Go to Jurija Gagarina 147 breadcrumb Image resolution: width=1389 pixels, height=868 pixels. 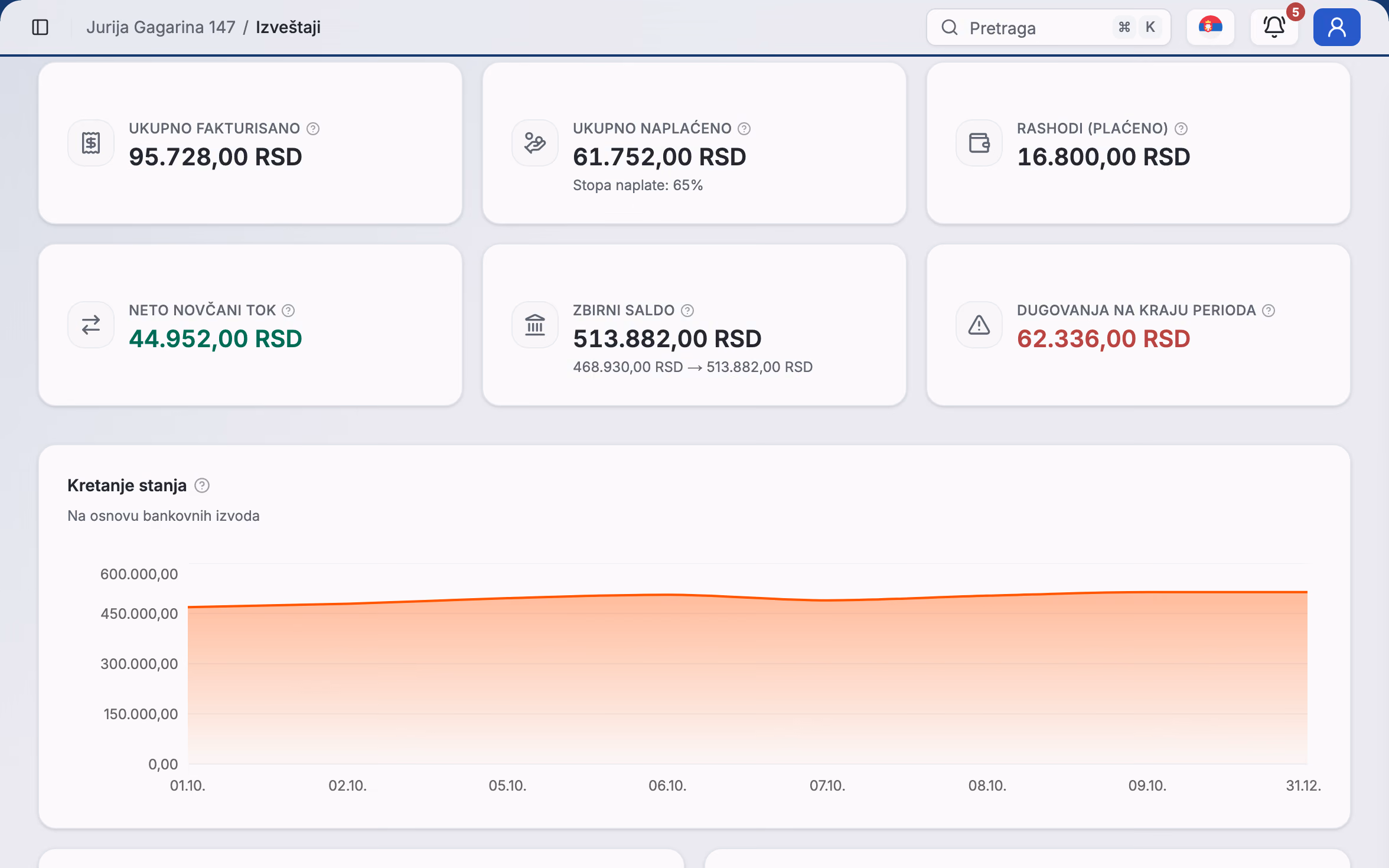pyautogui.click(x=161, y=27)
